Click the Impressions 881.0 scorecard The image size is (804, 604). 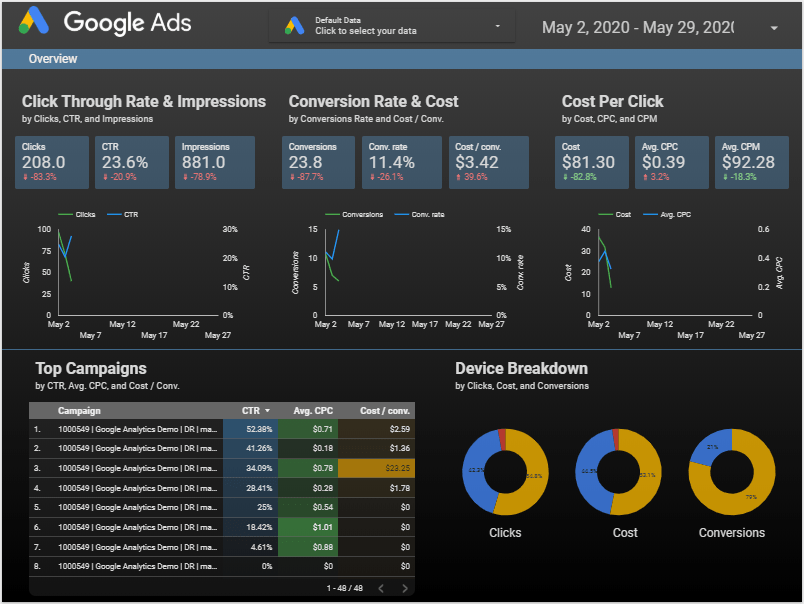(215, 162)
